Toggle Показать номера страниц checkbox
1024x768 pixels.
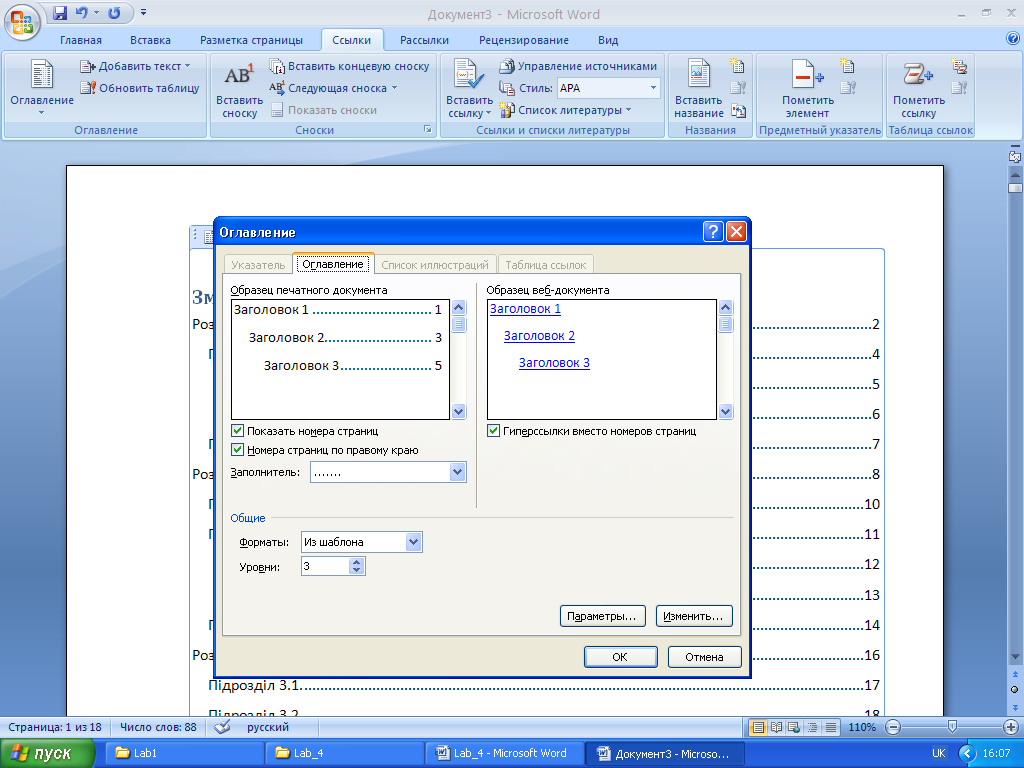click(238, 431)
